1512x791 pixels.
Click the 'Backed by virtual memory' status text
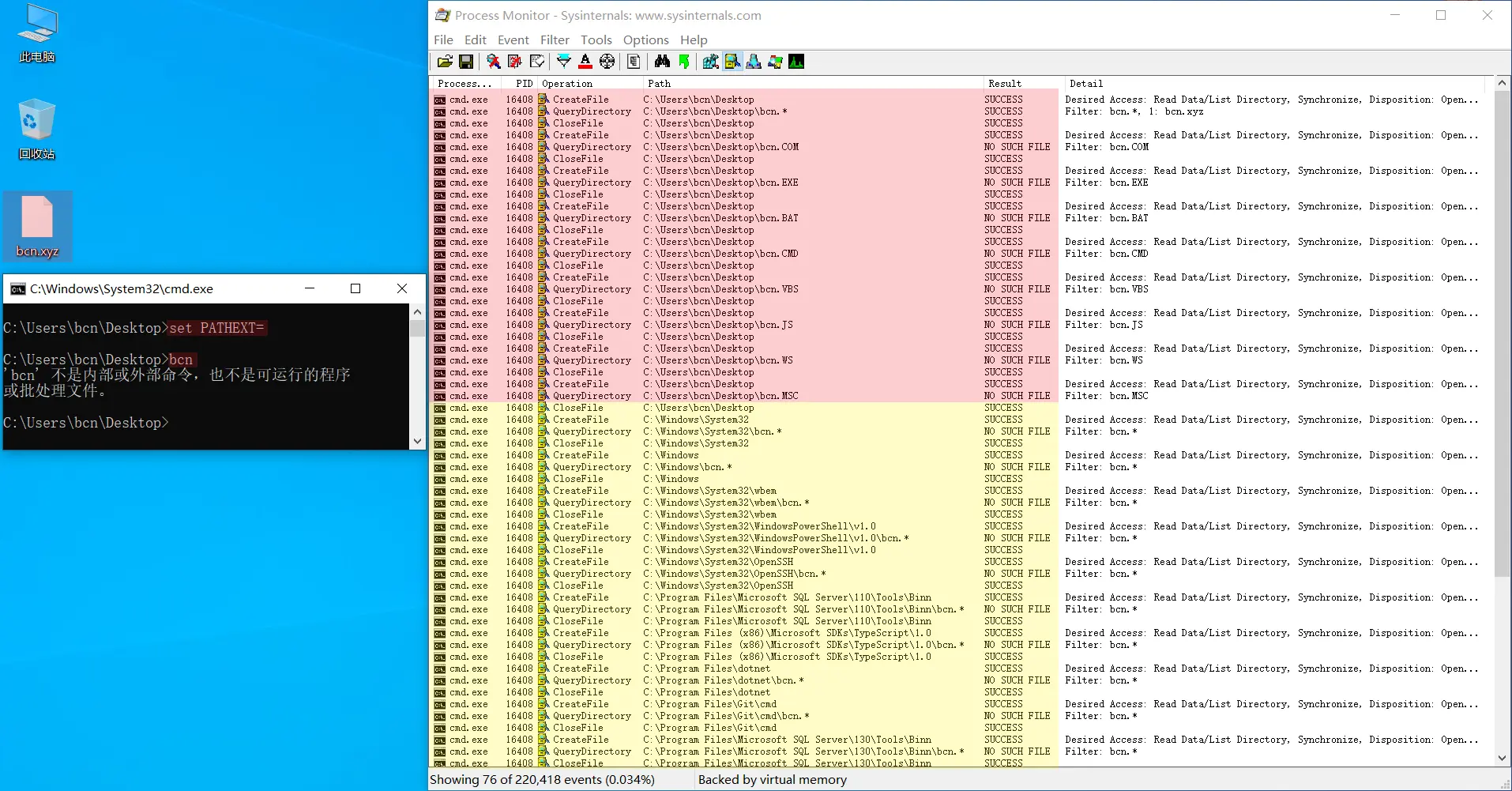pos(773,780)
